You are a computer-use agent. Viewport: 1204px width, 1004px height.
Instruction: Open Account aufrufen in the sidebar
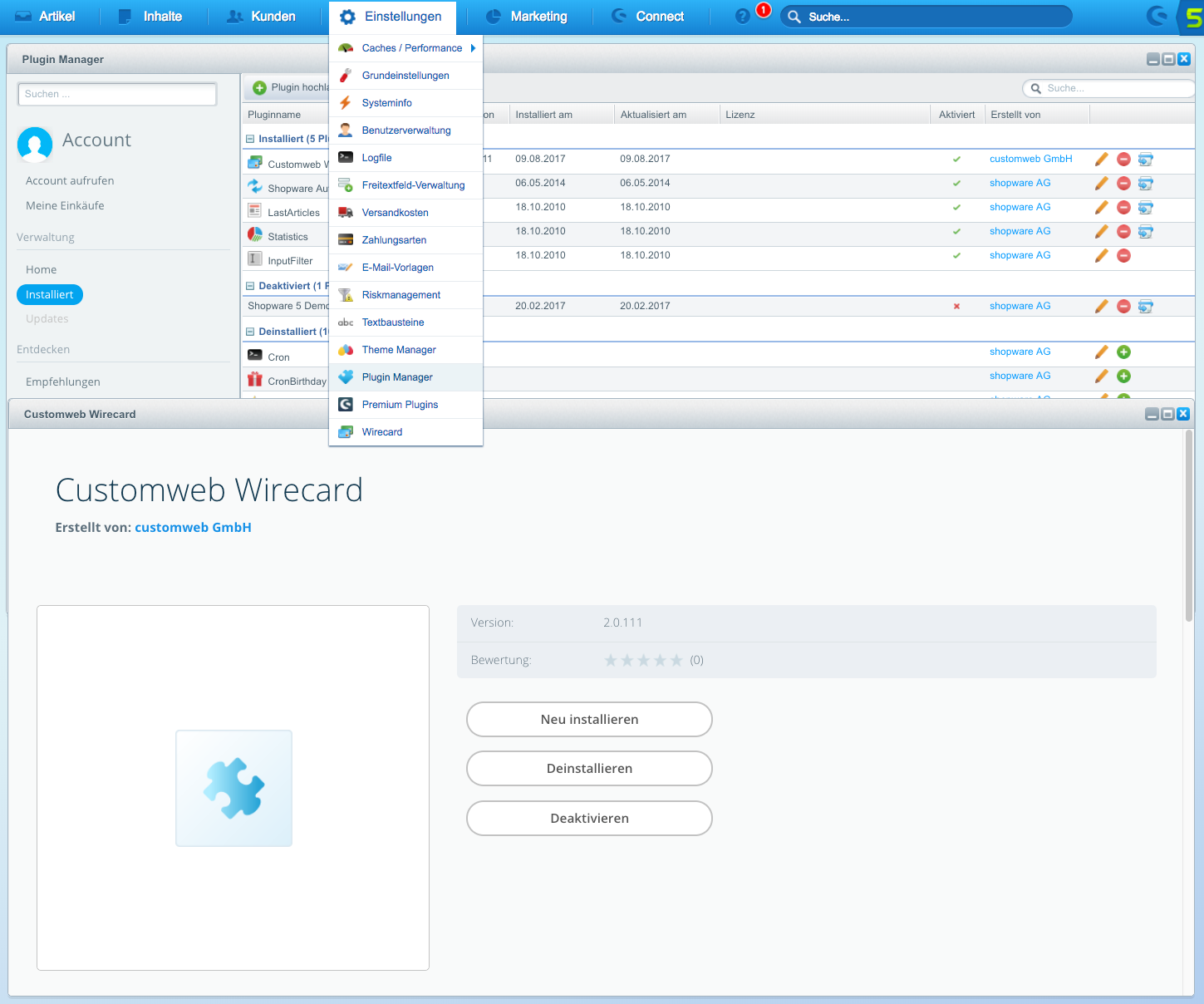tap(70, 180)
